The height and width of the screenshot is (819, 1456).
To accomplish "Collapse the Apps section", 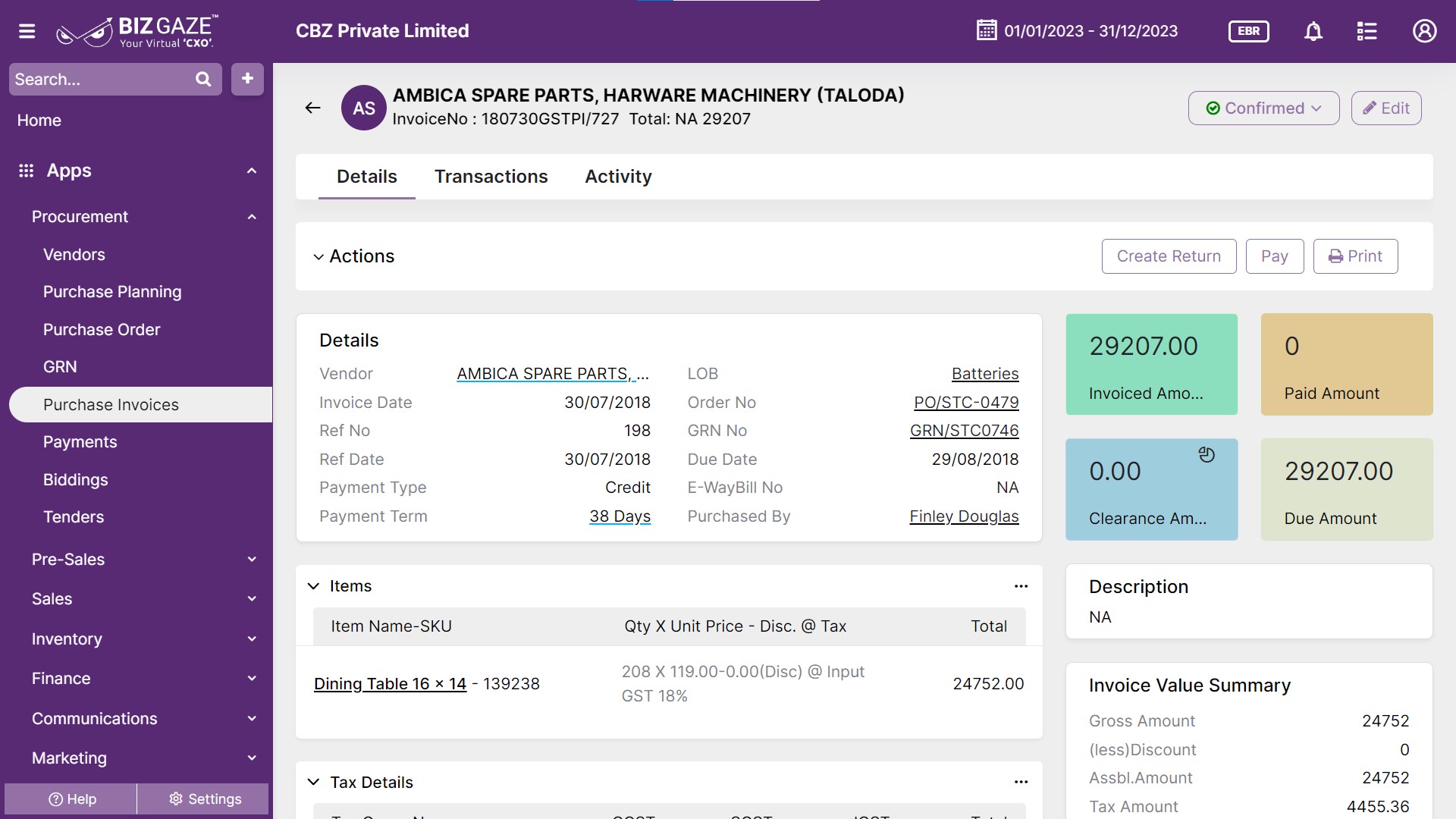I will pos(252,171).
